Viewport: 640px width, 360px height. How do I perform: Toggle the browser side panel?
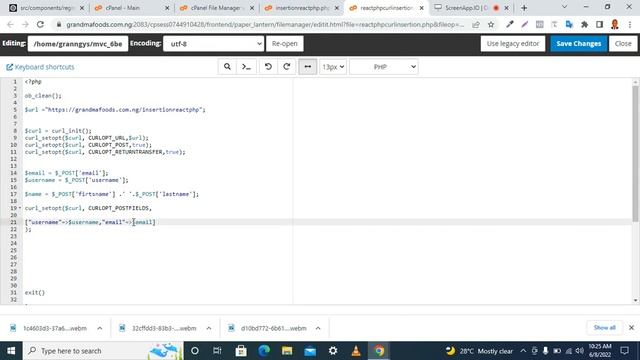[599, 24]
